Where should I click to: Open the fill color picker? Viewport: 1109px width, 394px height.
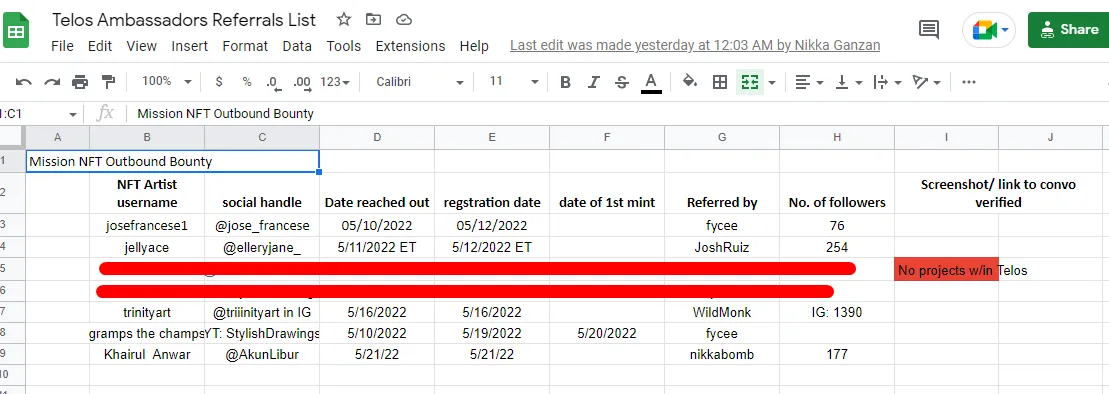(690, 82)
